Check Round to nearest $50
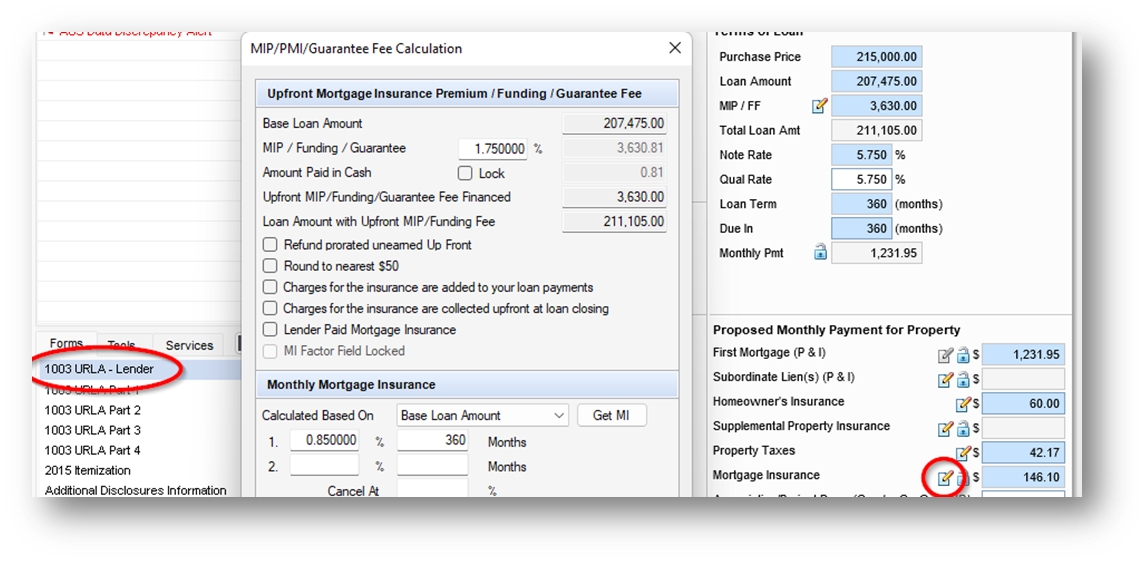1147x562 pixels. (x=270, y=266)
